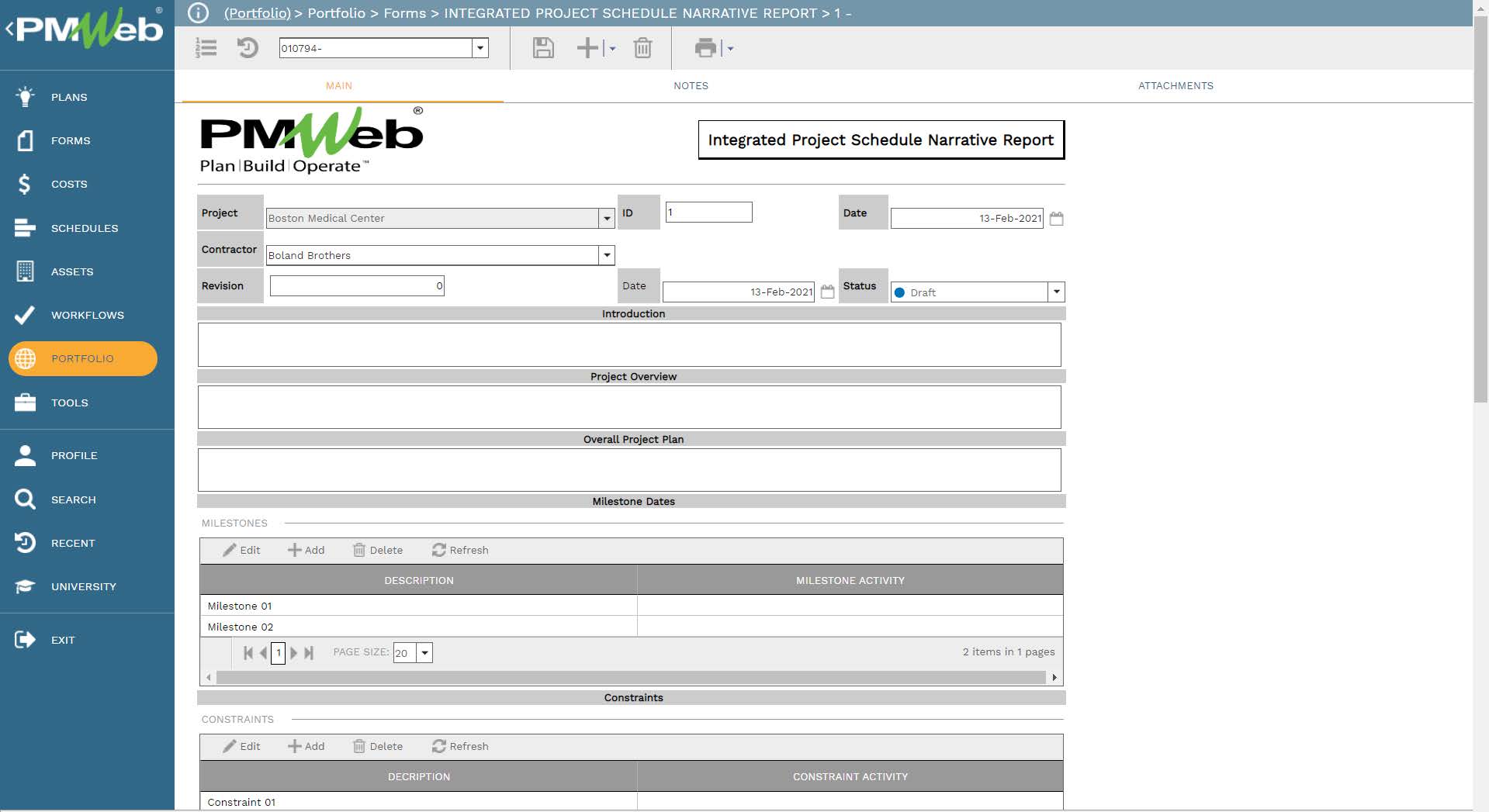Select the Milestone 01 row
This screenshot has height=812, width=1489.
[x=631, y=606]
